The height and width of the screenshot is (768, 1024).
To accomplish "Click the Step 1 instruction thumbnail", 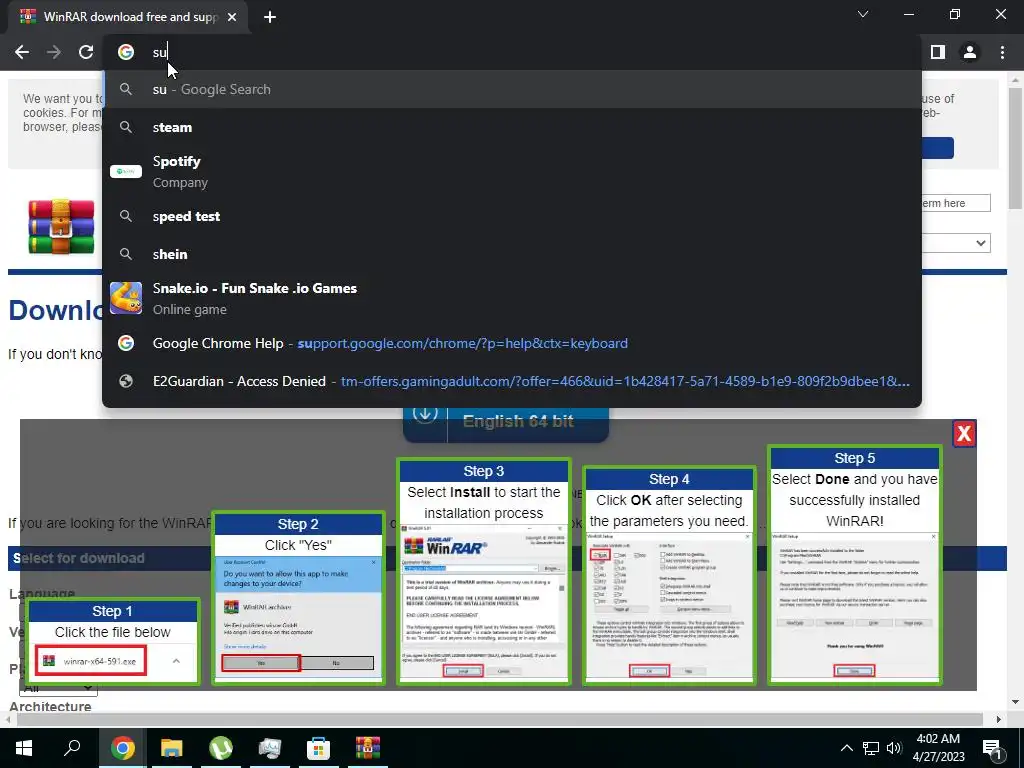I will [112, 641].
